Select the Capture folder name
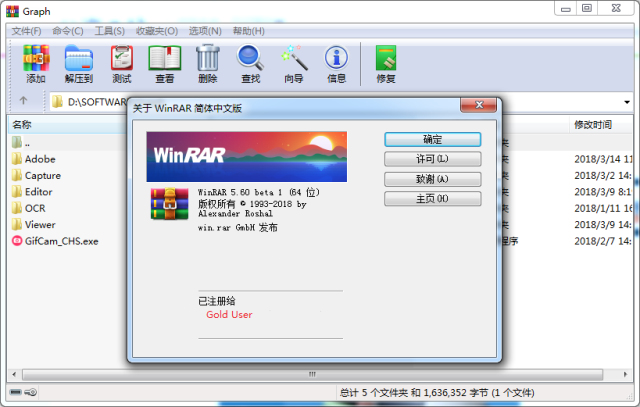The image size is (640, 407). point(43,176)
